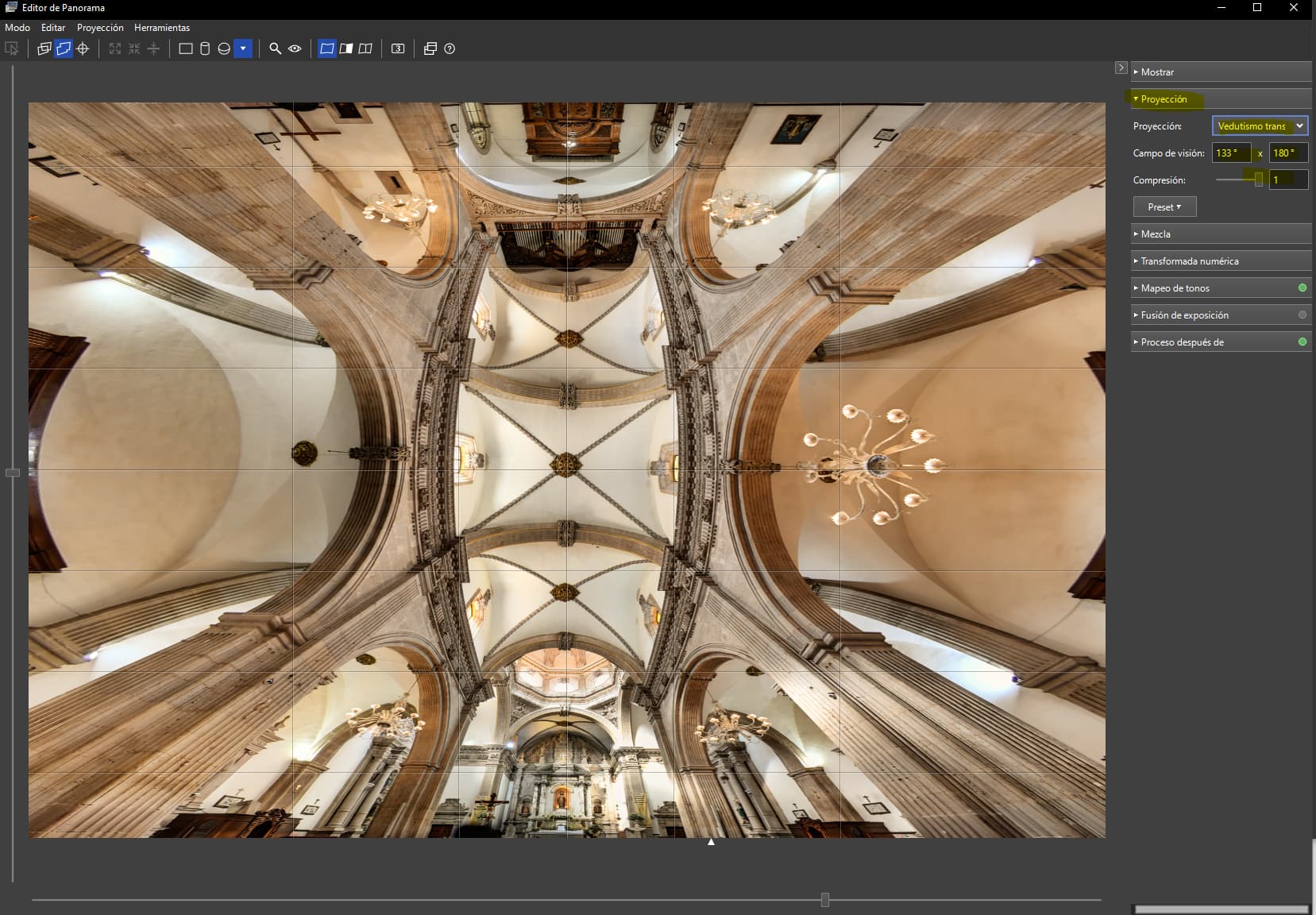Expand the Mostrar panel section

point(1221,71)
